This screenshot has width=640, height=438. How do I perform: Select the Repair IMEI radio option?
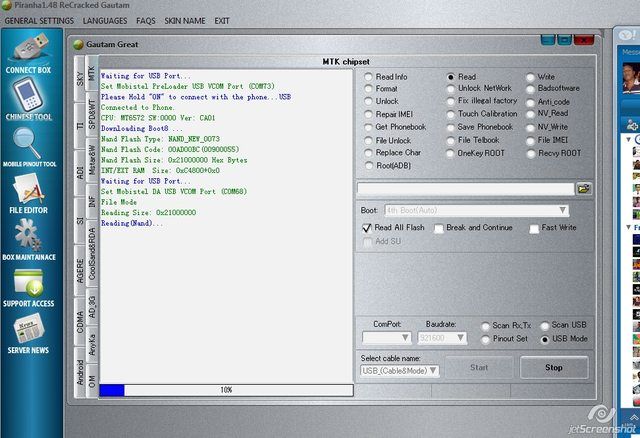tap(368, 114)
